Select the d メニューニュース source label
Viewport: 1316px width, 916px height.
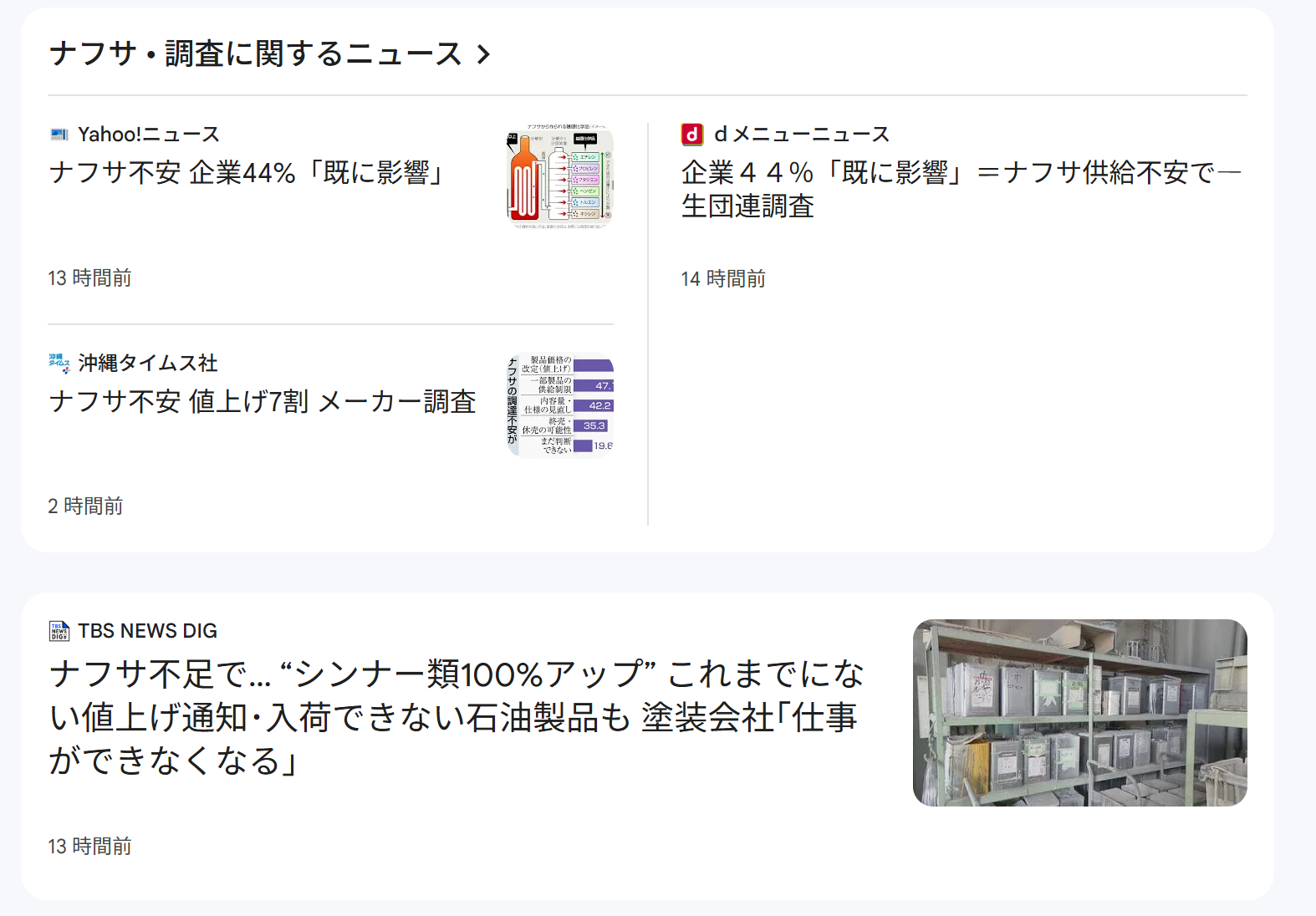click(801, 135)
